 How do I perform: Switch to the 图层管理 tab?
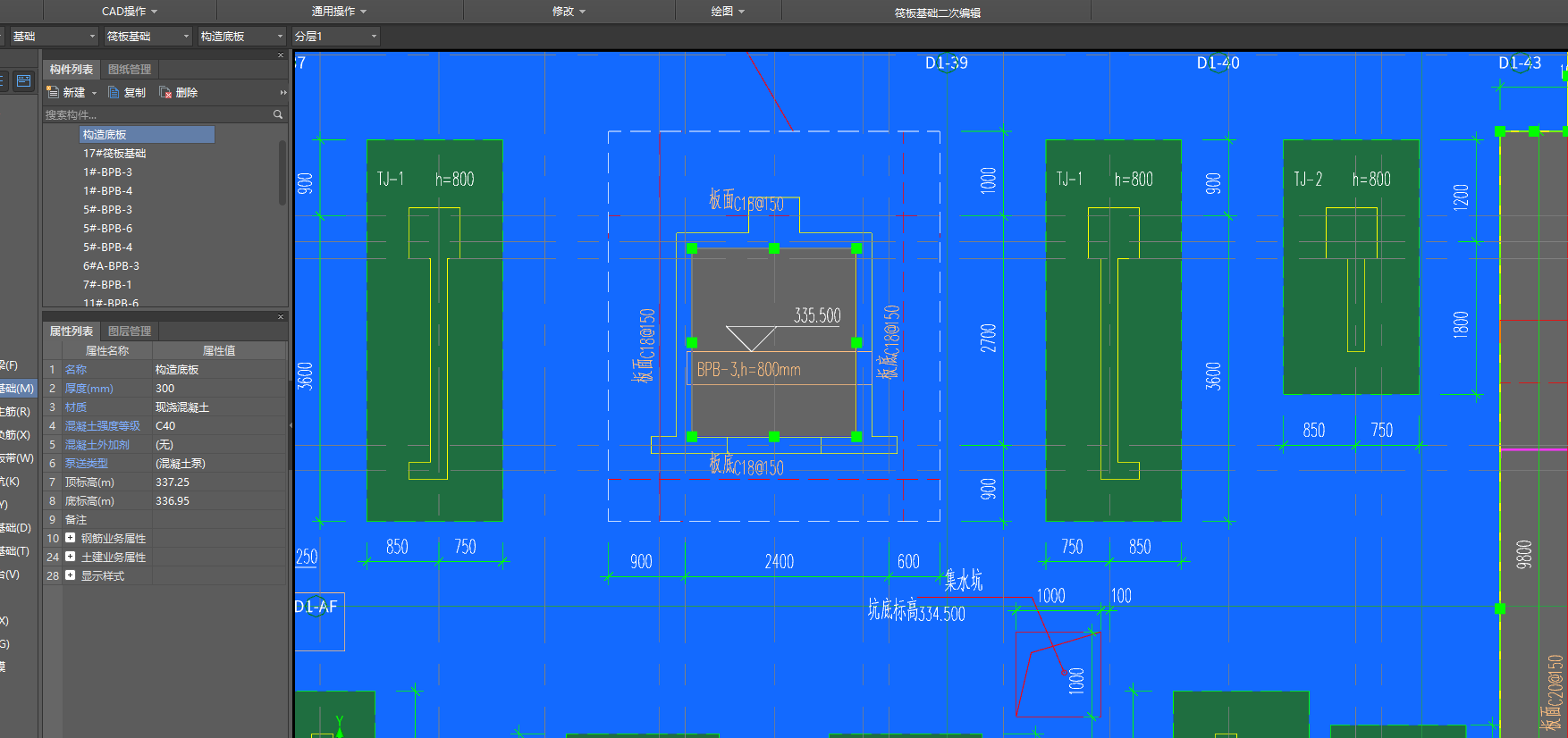(130, 331)
